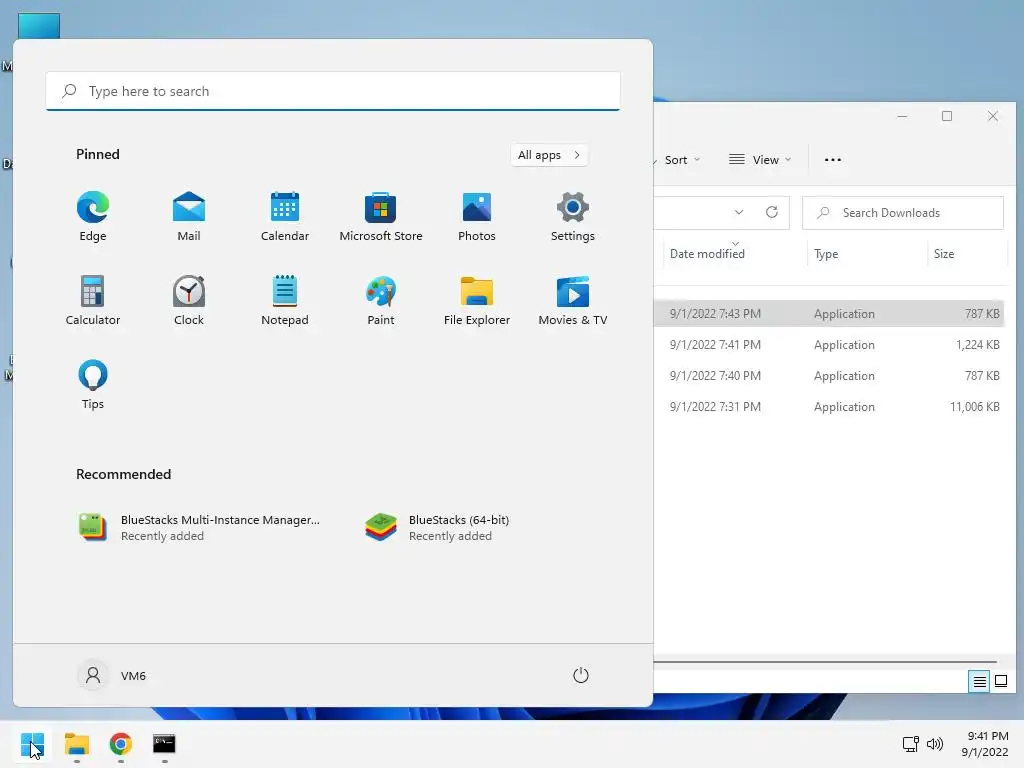The width and height of the screenshot is (1024, 768).
Task: Launch BlueStacks (64-bit) from Recommended
Action: pyautogui.click(x=438, y=528)
